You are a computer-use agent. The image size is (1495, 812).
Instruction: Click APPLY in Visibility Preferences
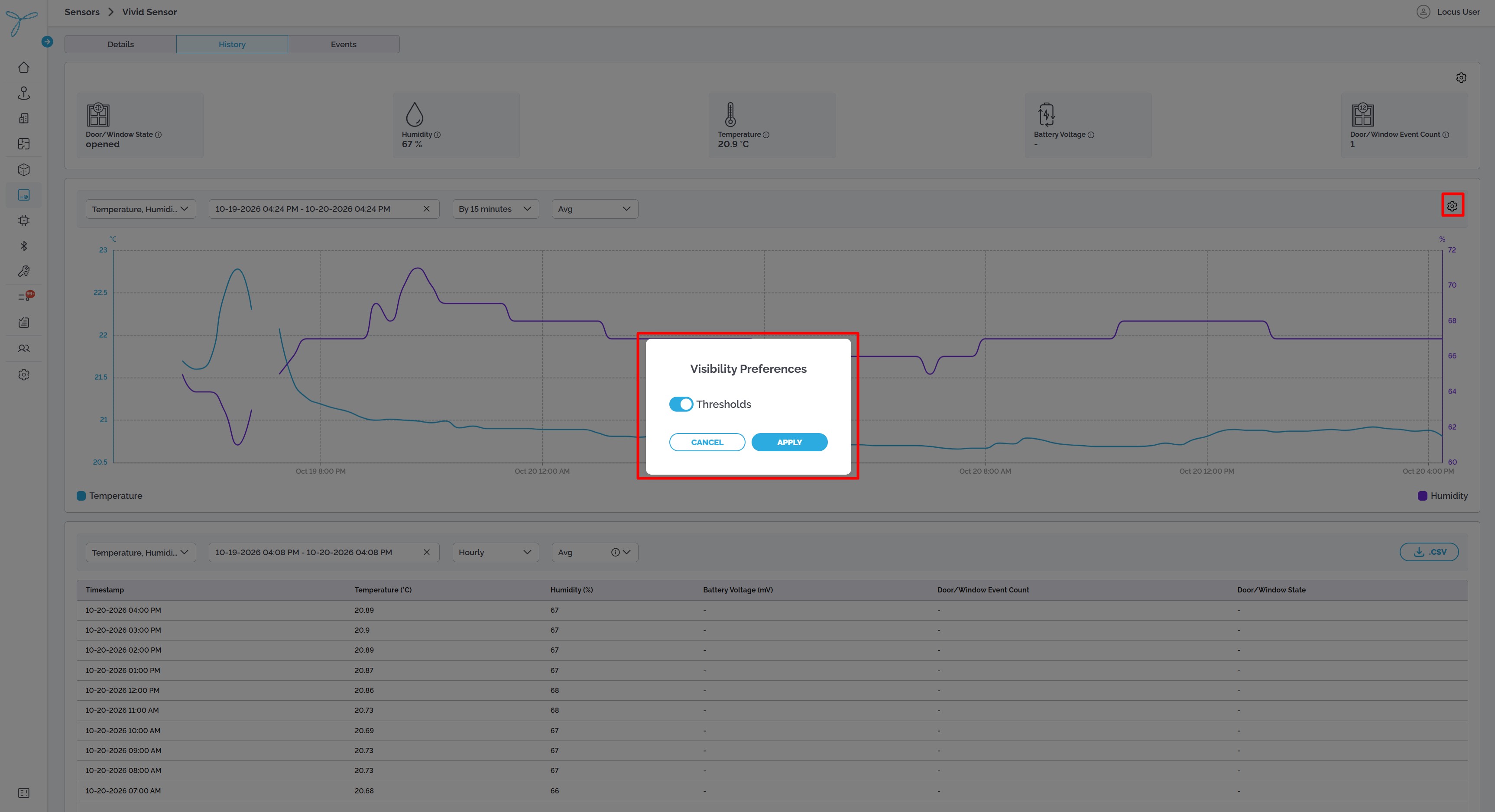pyautogui.click(x=789, y=442)
